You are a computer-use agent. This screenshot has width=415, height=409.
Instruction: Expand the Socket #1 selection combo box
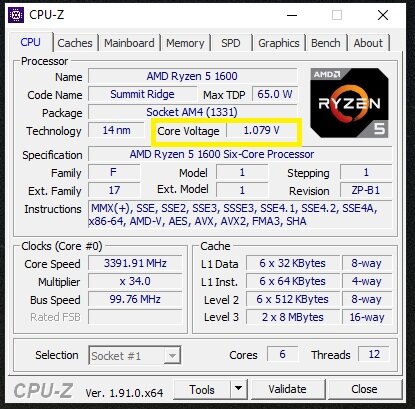pyautogui.click(x=135, y=355)
